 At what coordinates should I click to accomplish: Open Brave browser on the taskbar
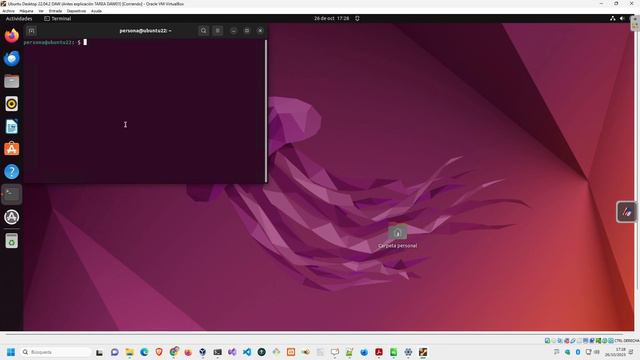click(159, 352)
